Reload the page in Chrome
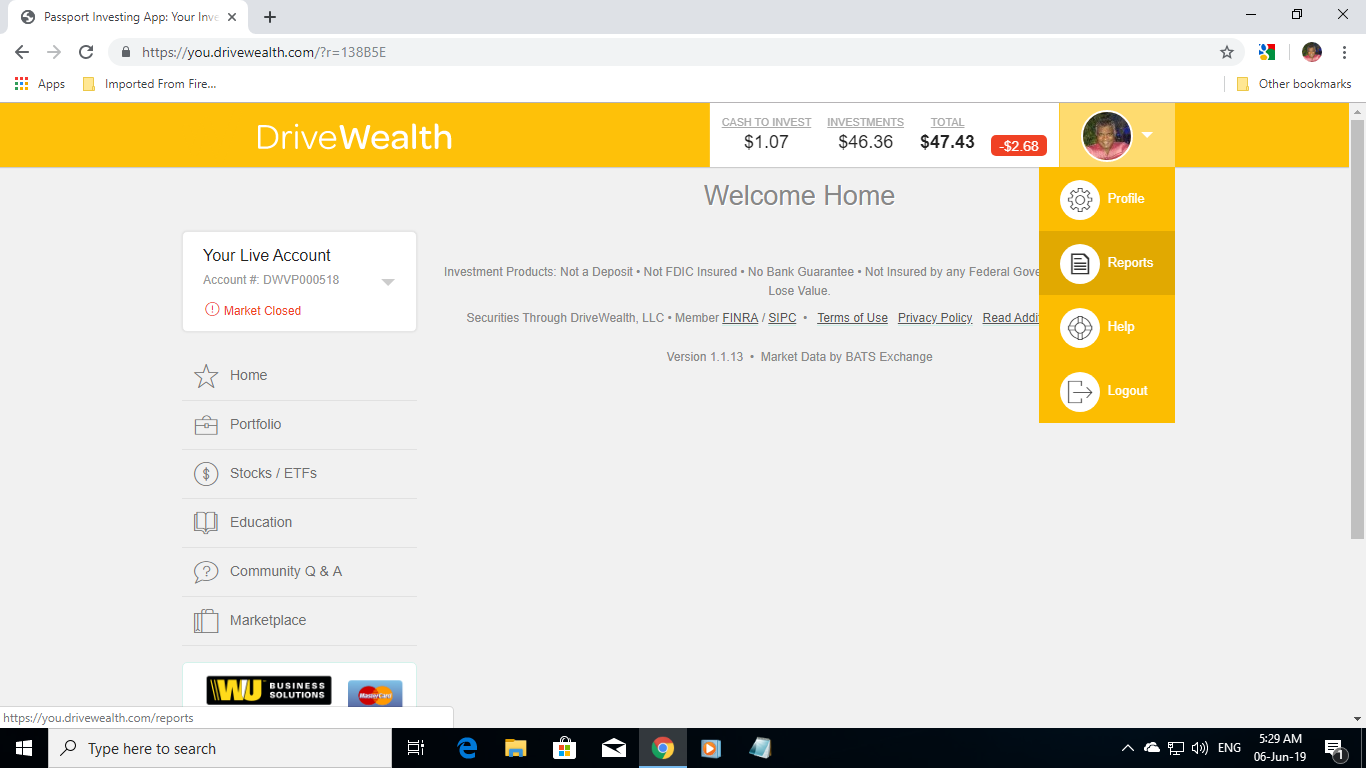This screenshot has width=1366, height=768. (x=86, y=52)
